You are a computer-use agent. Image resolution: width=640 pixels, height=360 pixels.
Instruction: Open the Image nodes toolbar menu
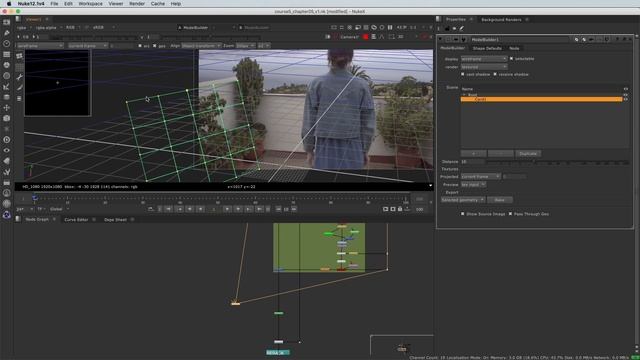[x=7, y=22]
